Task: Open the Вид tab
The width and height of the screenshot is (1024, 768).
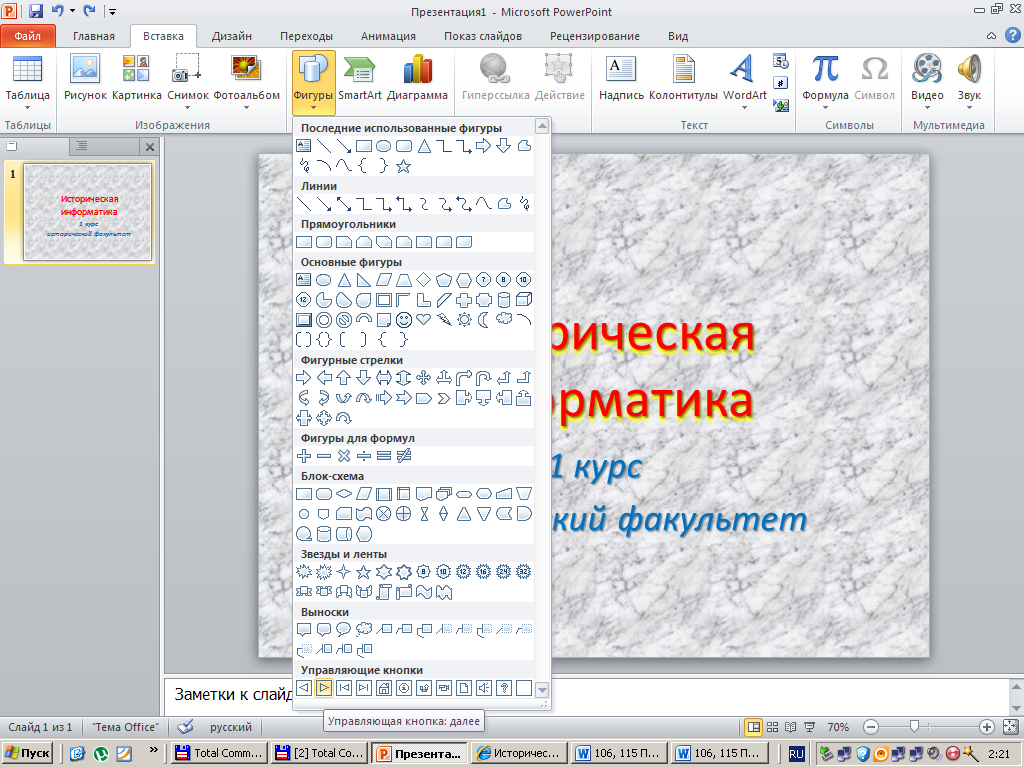Action: tap(678, 36)
